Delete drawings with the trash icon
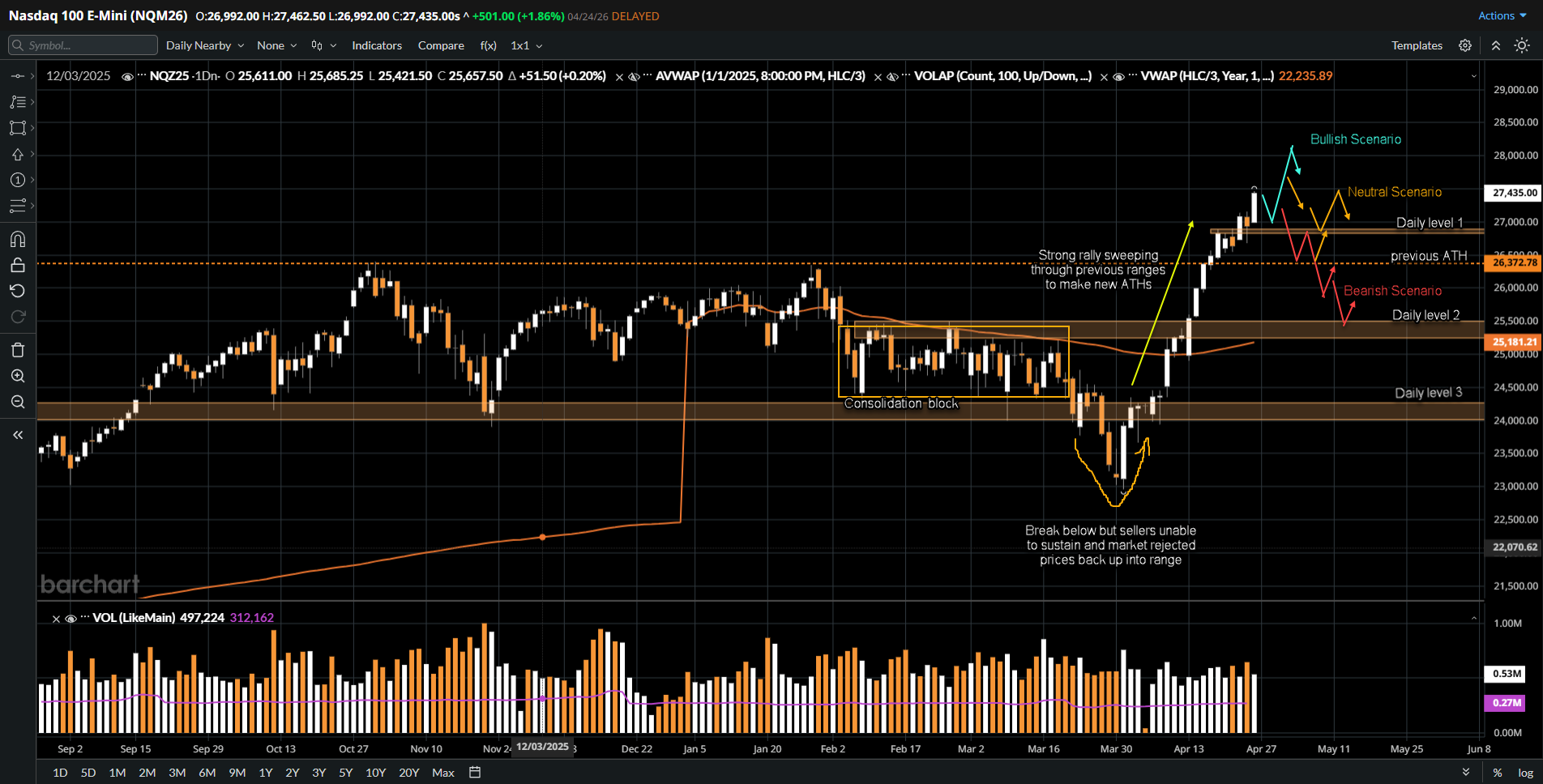 pyautogui.click(x=17, y=350)
